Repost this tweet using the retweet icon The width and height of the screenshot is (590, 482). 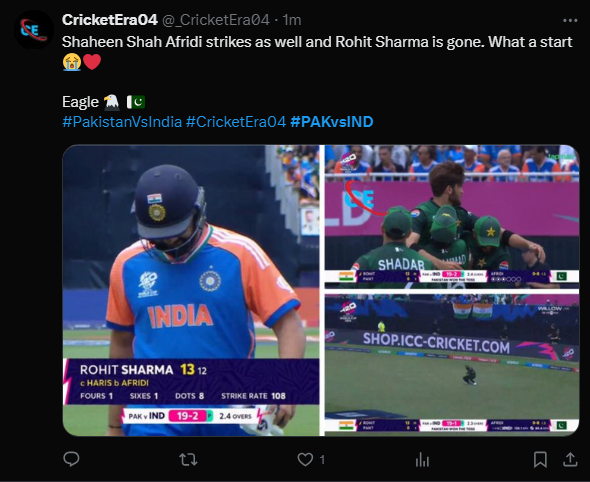[188, 459]
